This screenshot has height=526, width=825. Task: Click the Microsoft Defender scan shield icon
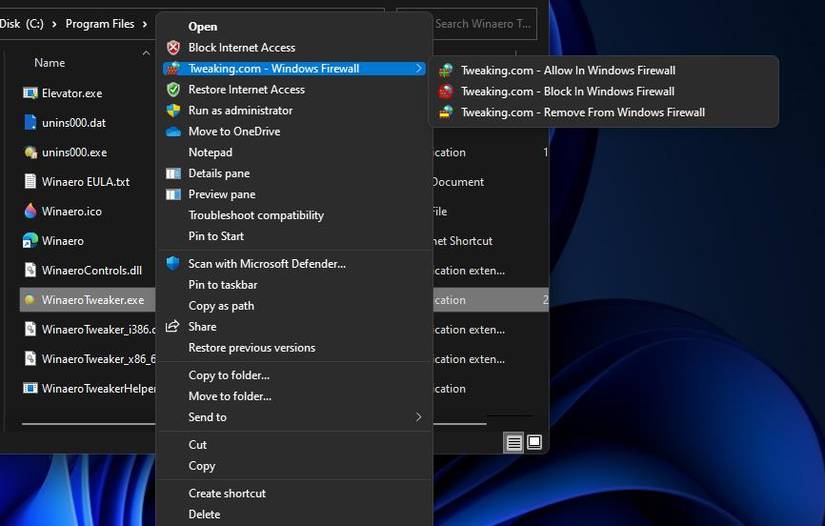(173, 264)
